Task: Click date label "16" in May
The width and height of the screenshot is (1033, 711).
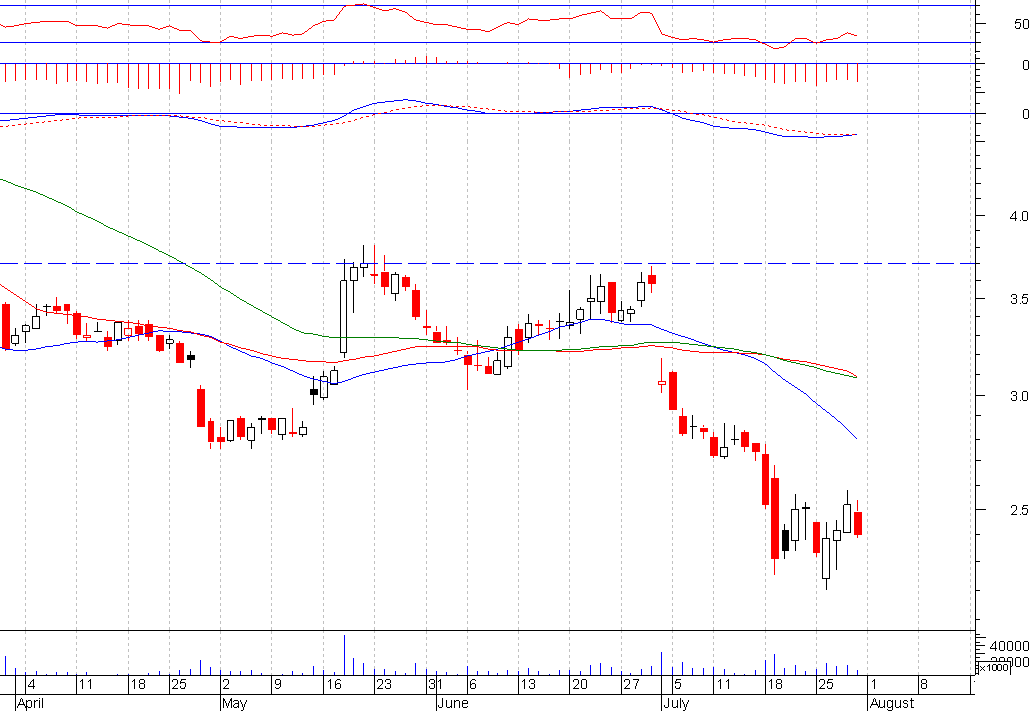Action: [x=334, y=685]
